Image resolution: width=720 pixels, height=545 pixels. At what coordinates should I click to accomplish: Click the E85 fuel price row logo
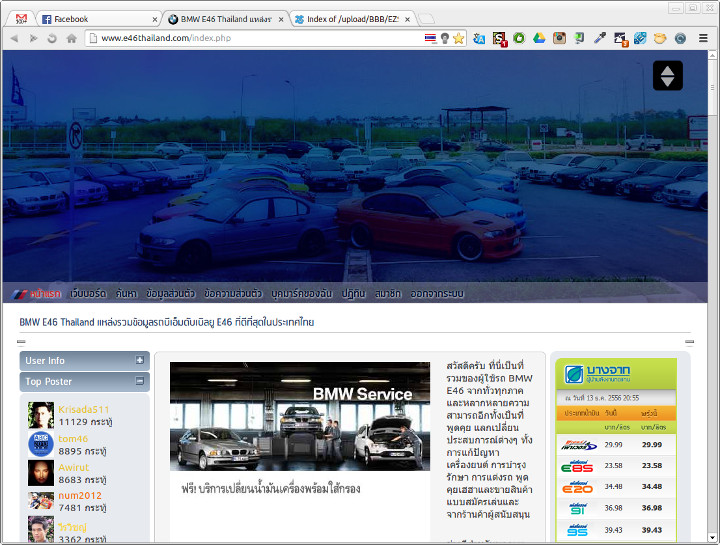pyautogui.click(x=577, y=466)
